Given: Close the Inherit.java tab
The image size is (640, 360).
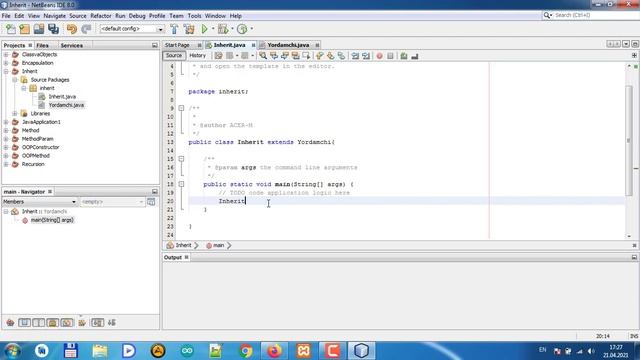Looking at the screenshot, I should coord(253,45).
